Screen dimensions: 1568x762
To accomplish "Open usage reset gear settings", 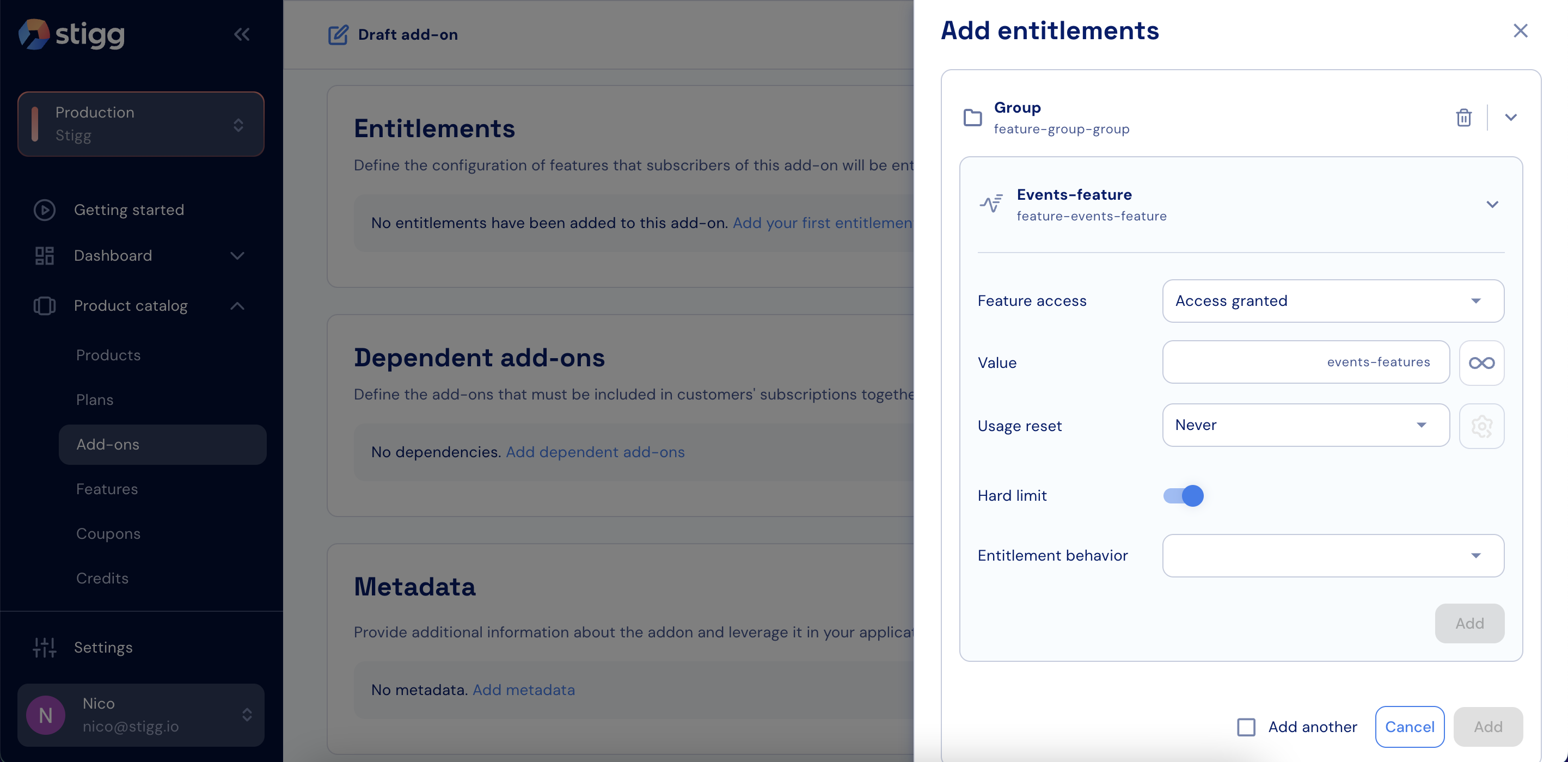I will (x=1481, y=426).
